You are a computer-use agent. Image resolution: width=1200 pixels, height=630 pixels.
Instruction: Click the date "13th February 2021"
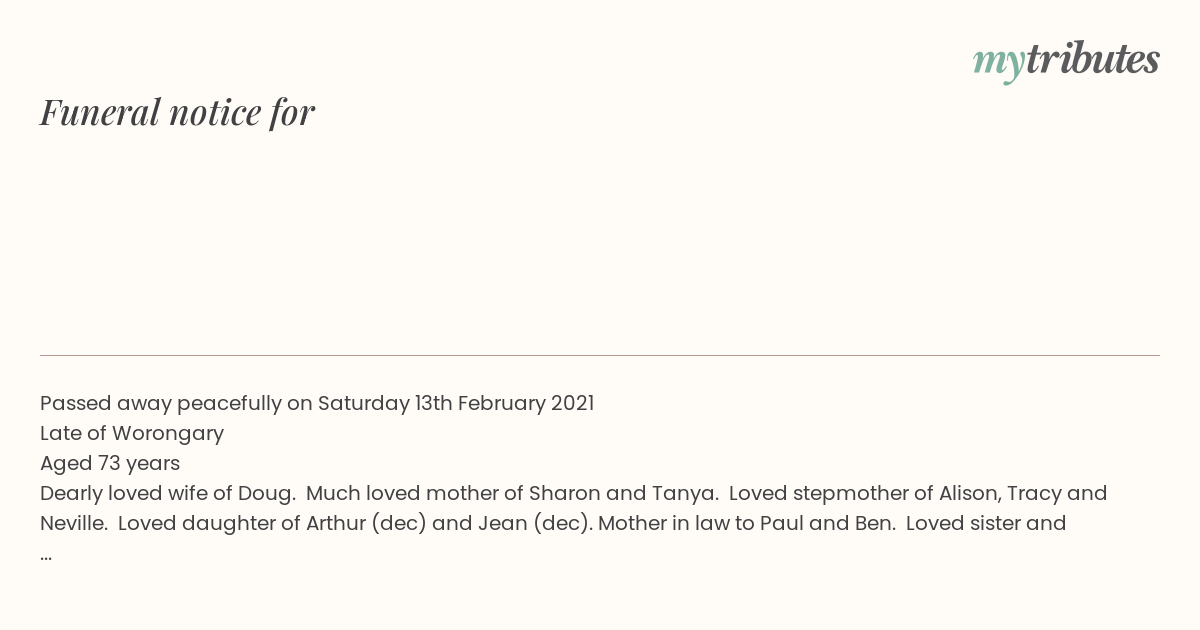(x=505, y=403)
